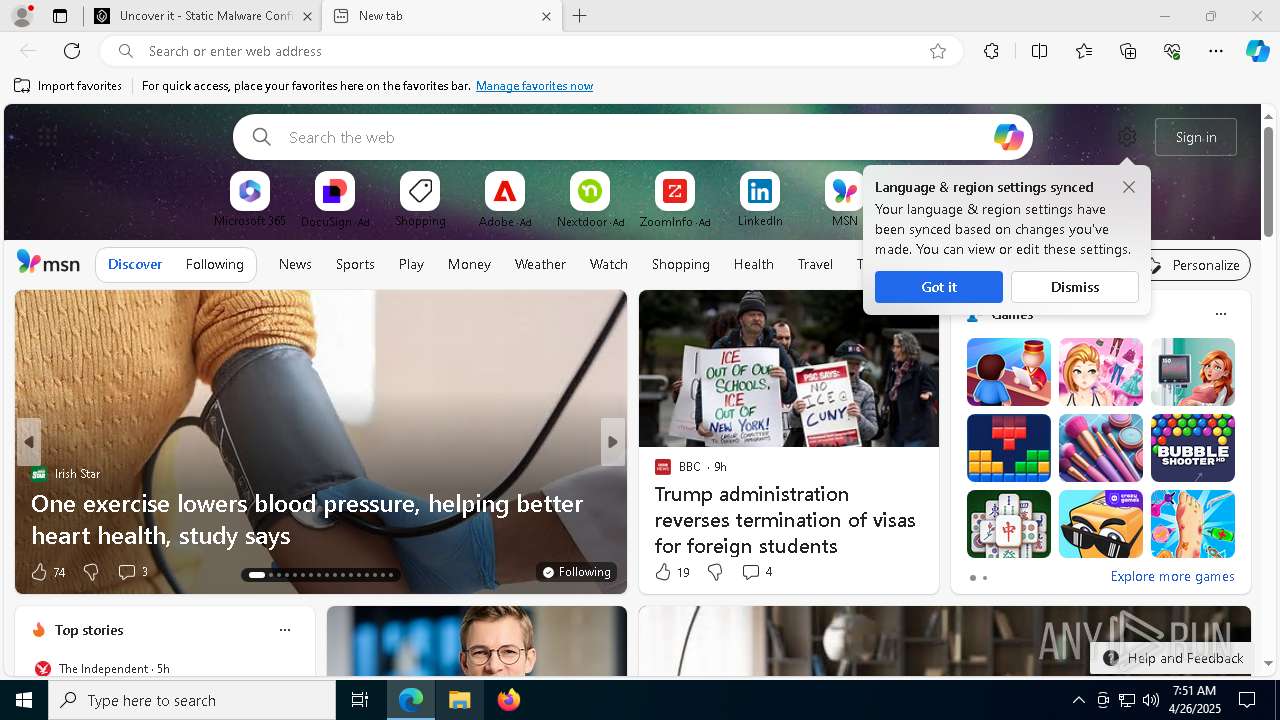Viewport: 1280px width, 720px height.
Task: Open Microsoft 365 quick link
Action: [x=250, y=199]
